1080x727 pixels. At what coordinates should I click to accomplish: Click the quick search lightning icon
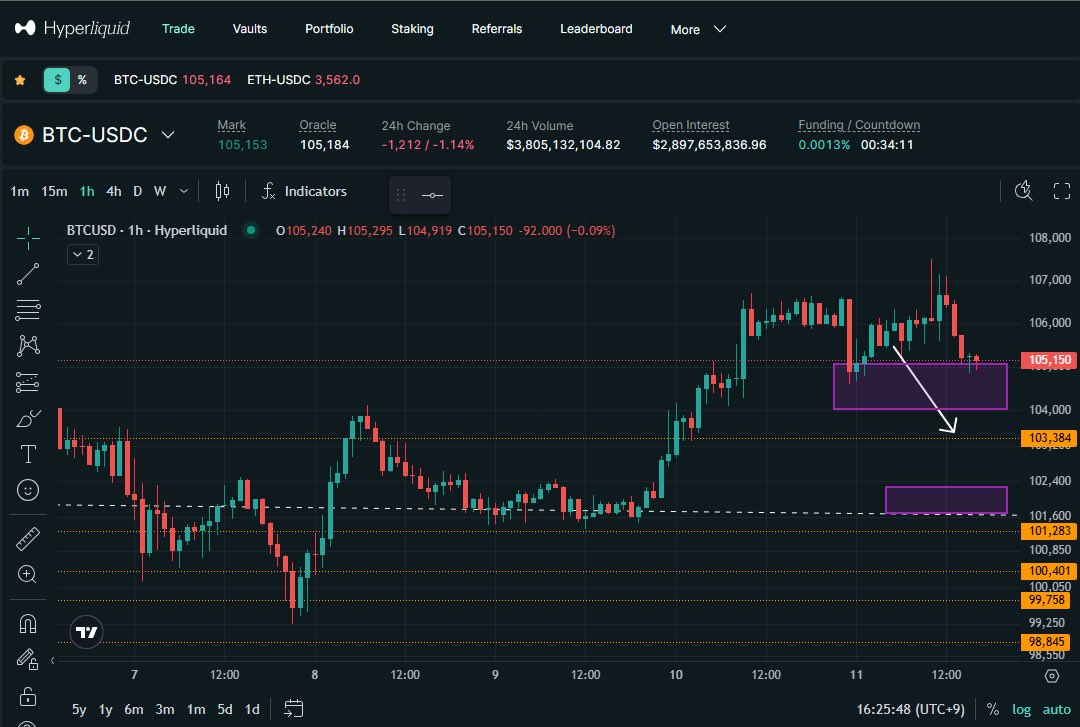[1024, 191]
